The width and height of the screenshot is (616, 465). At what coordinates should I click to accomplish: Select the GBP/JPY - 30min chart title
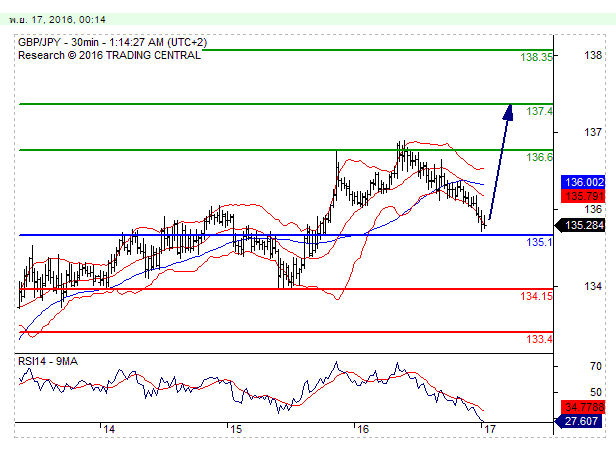[112, 42]
